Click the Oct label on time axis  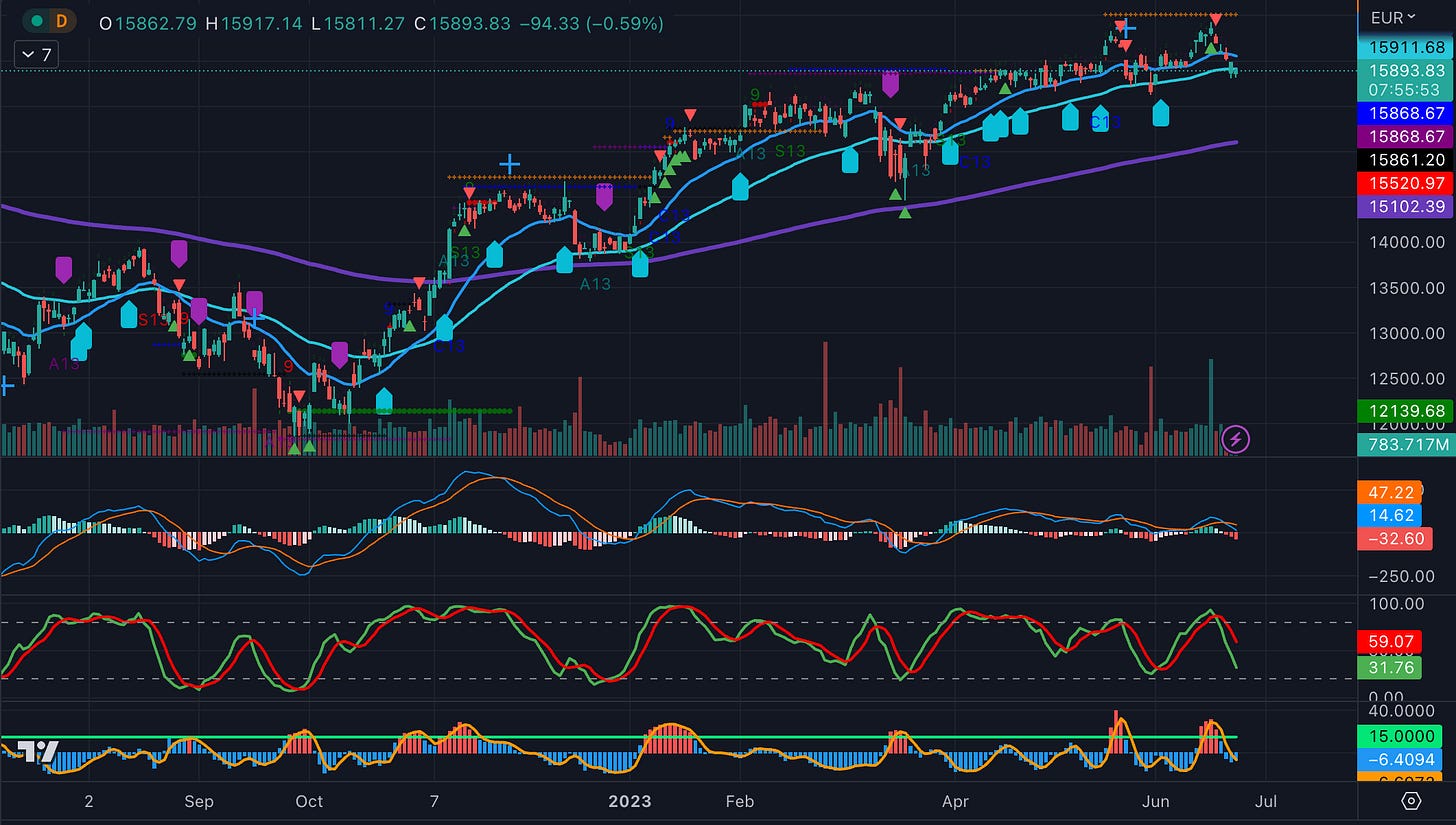tap(310, 801)
